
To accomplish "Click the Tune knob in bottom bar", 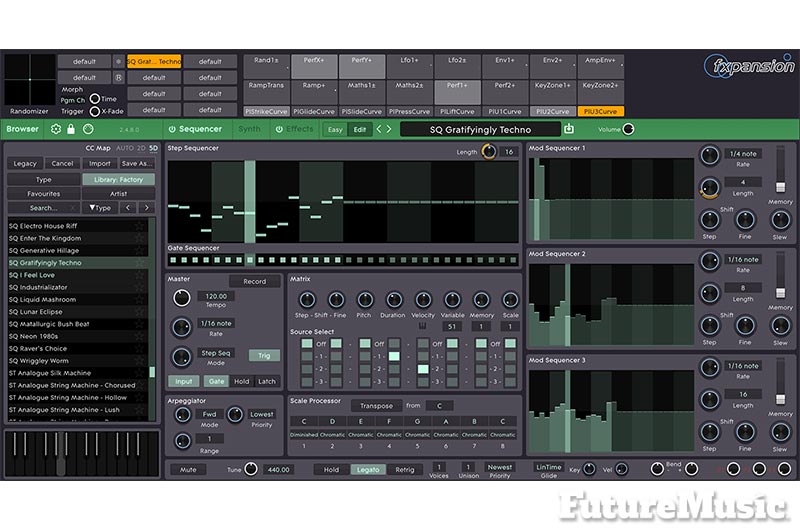I will (x=251, y=469).
